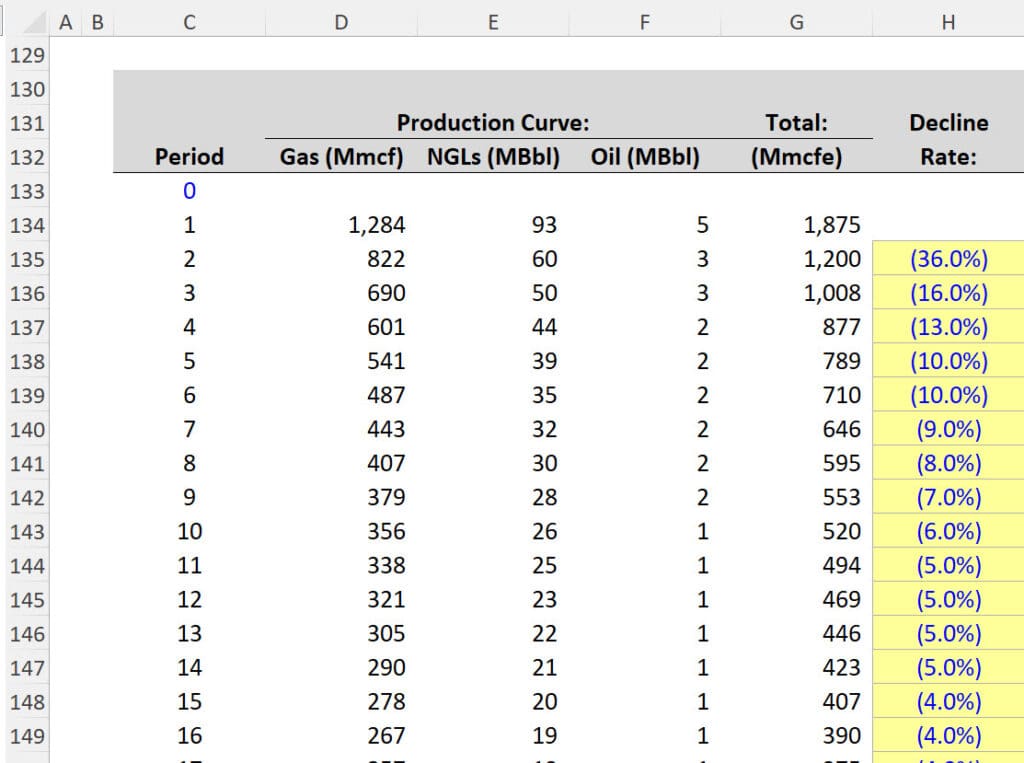Screen dimensions: 1024x763
Task: Click the Decline Rate: header cell
Action: tap(947, 140)
